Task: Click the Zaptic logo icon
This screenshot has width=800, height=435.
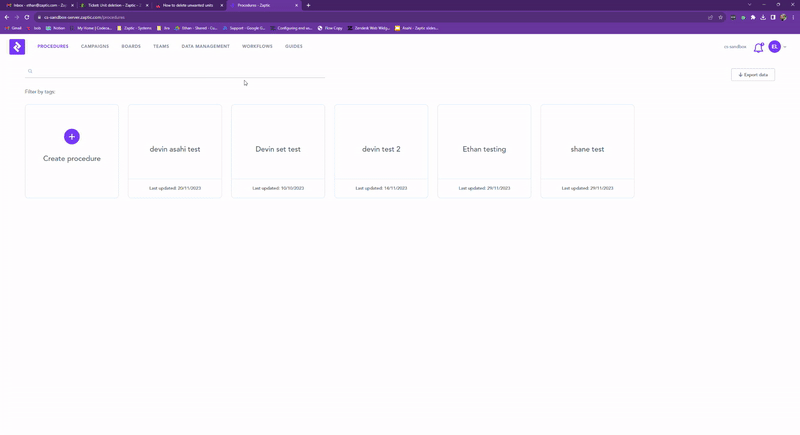Action: [x=17, y=47]
